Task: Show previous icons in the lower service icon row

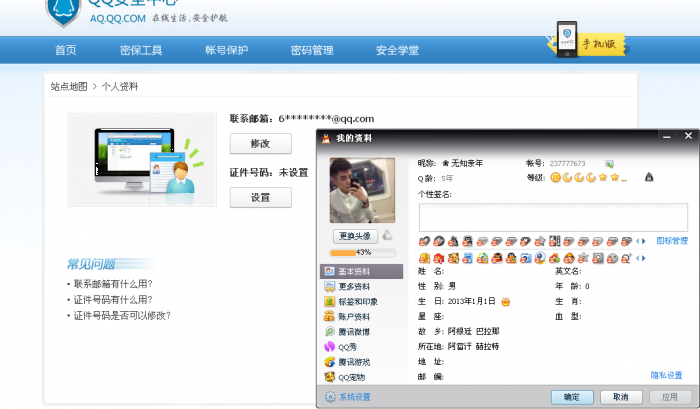Action: (638, 258)
